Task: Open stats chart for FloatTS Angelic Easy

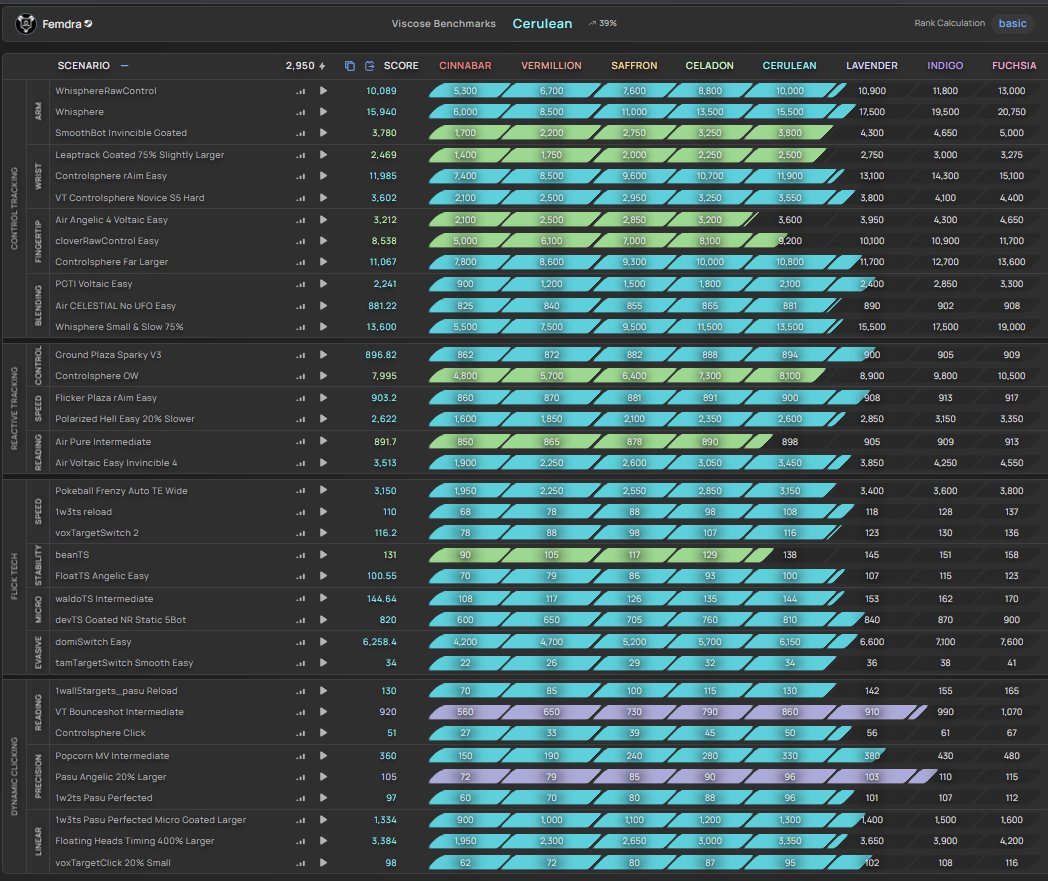Action: [301, 576]
